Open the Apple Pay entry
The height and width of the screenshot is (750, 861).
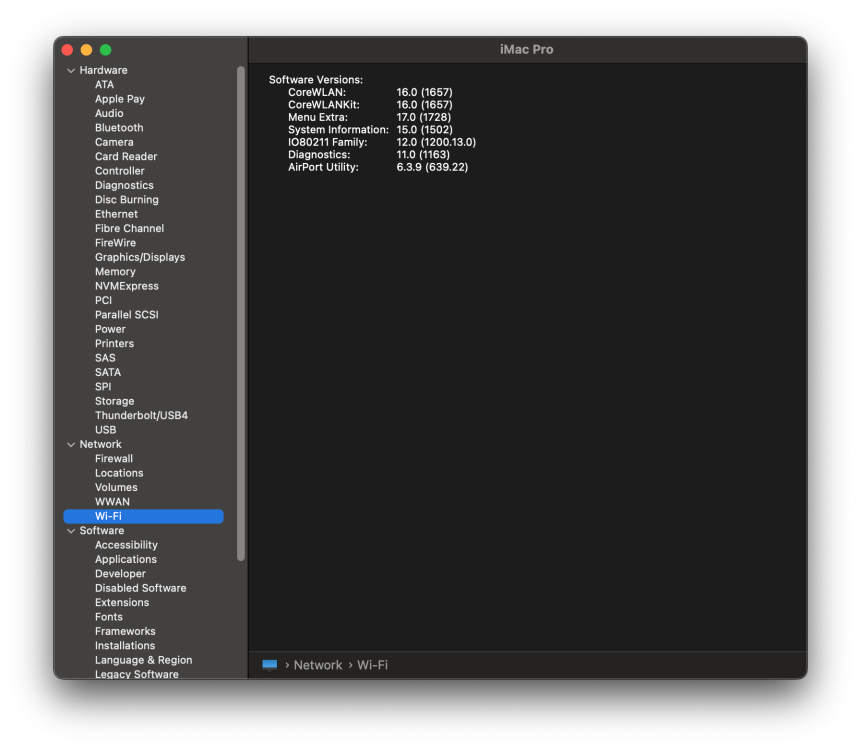pyautogui.click(x=120, y=99)
